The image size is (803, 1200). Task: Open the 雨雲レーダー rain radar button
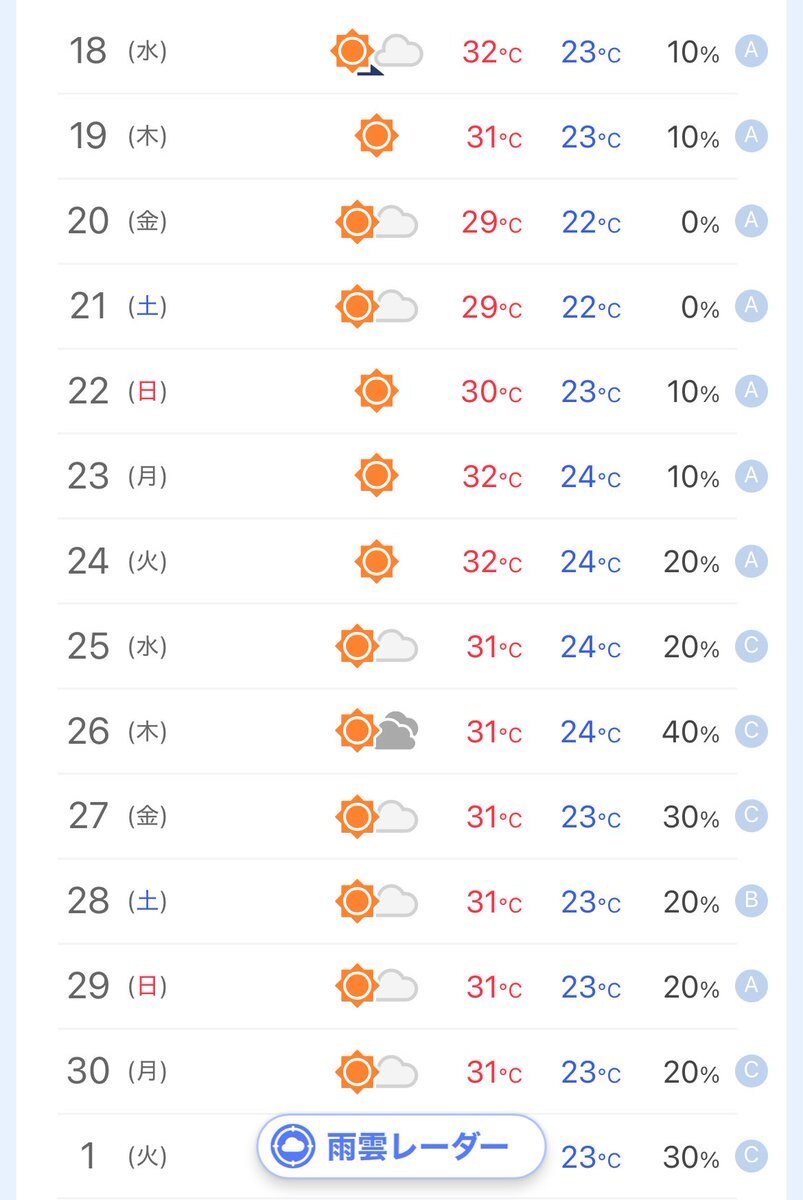[401, 1146]
